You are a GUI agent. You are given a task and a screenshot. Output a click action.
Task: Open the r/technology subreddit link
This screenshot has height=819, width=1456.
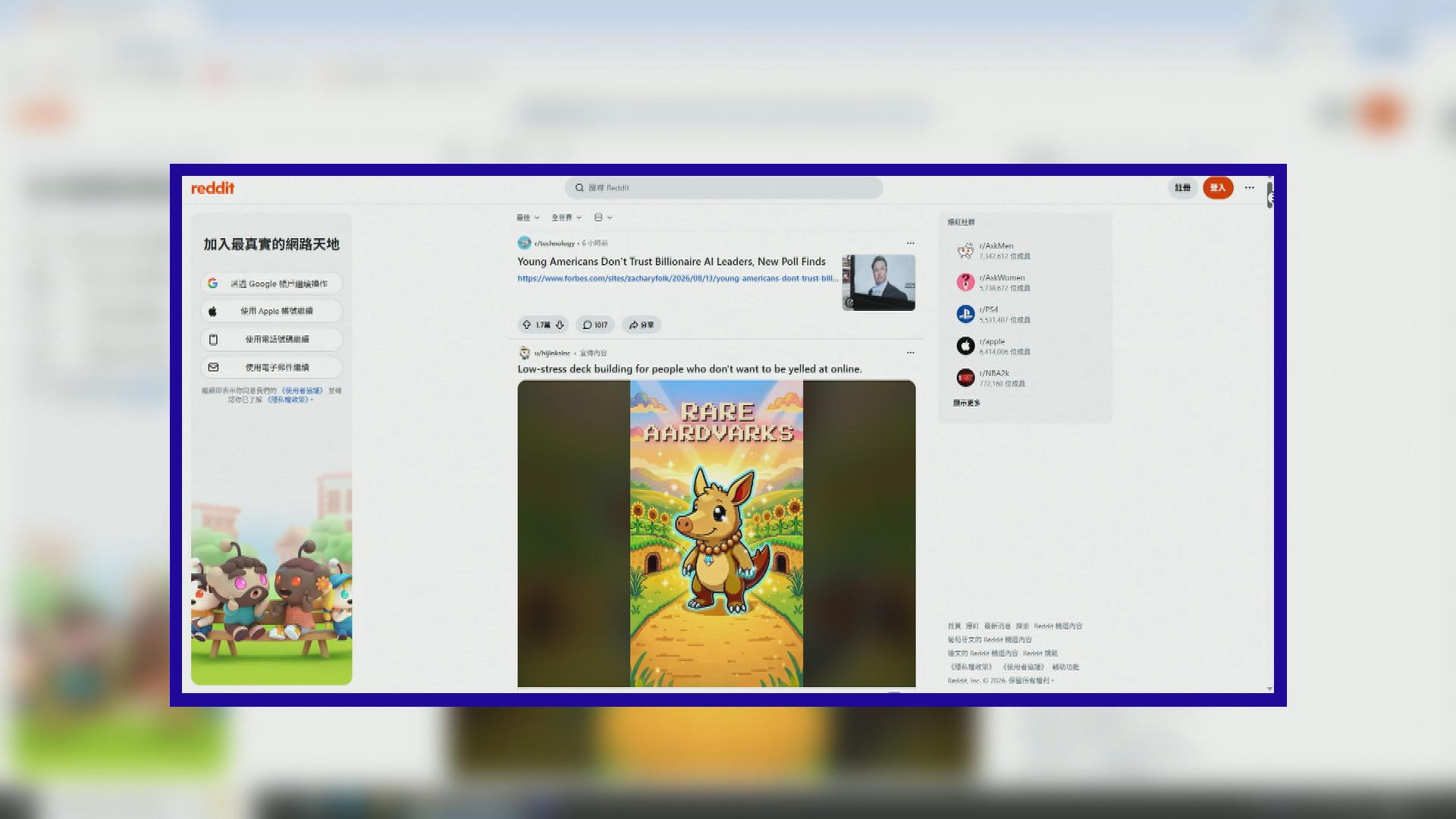pyautogui.click(x=554, y=243)
